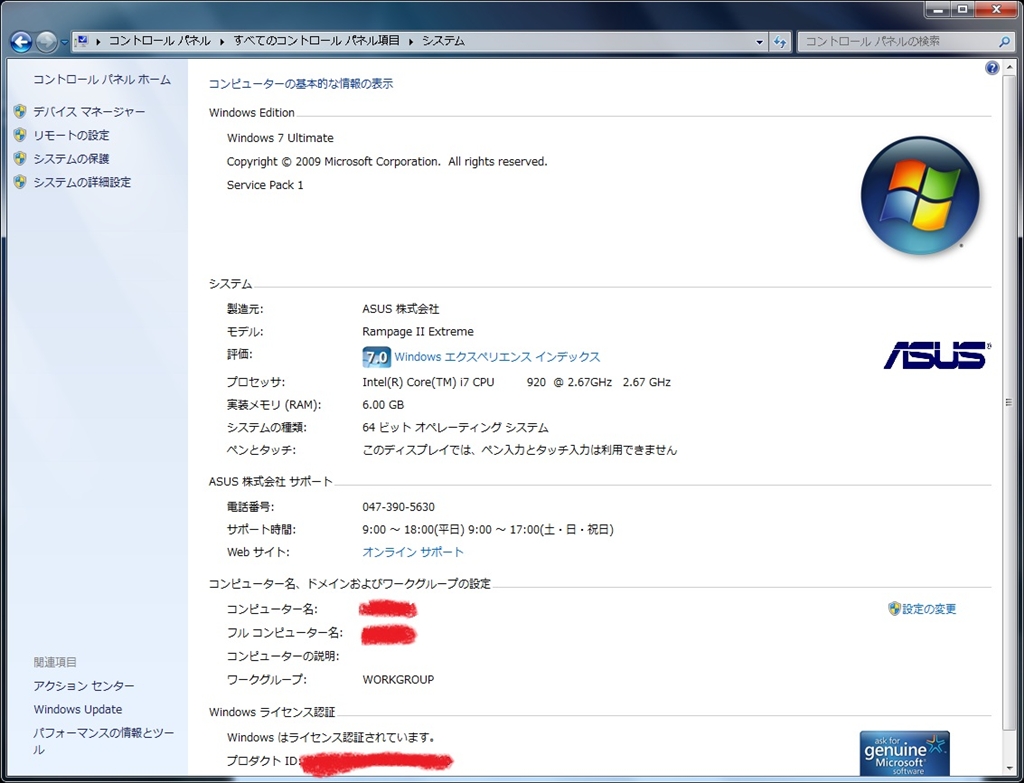The image size is (1024, 783).
Task: Click the 64 ビット オペレーティング システム text
Action: pyautogui.click(x=455, y=428)
